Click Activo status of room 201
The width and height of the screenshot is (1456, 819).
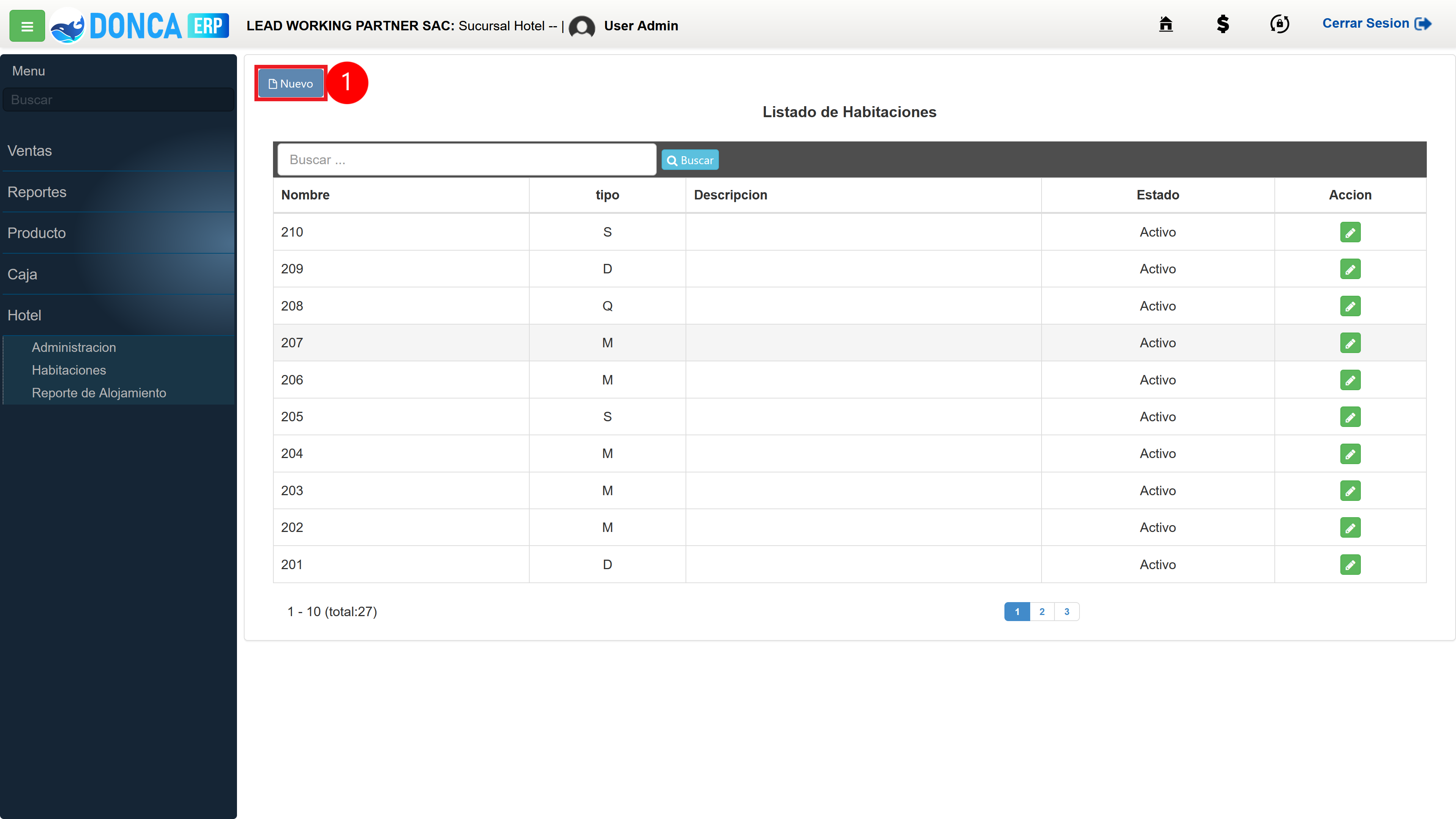[1158, 565]
